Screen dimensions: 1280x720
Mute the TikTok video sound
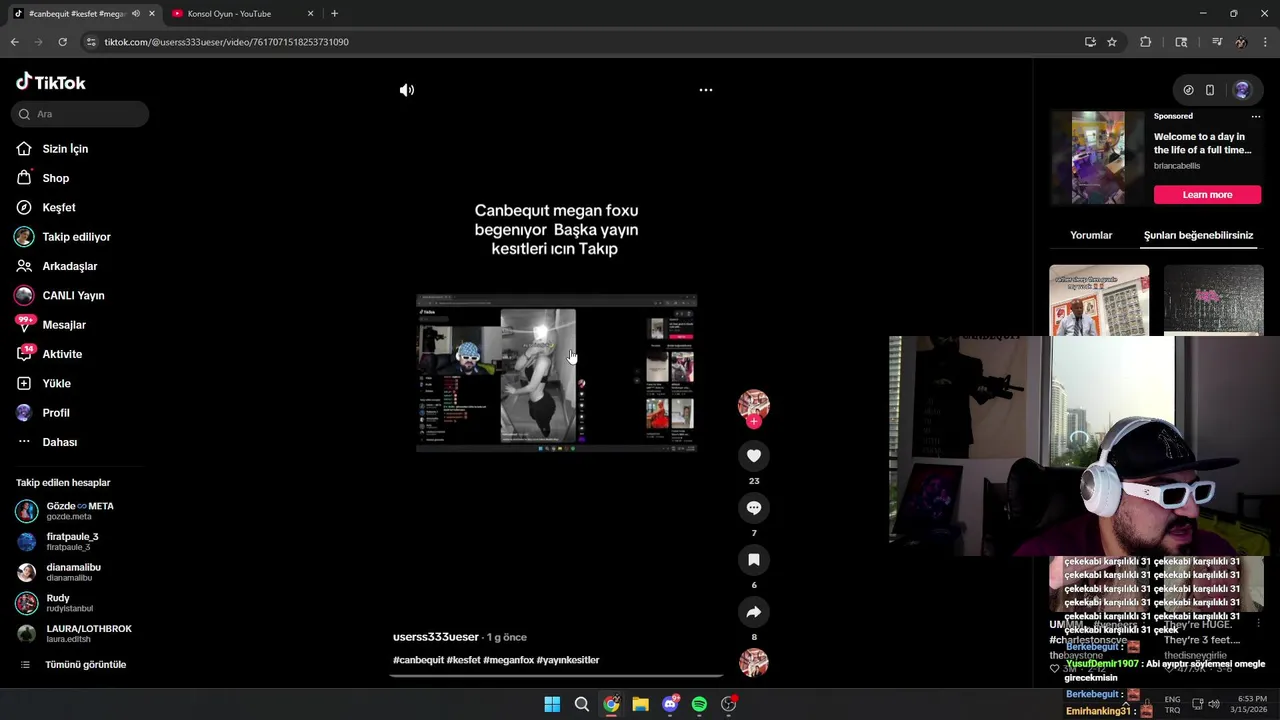coord(407,90)
